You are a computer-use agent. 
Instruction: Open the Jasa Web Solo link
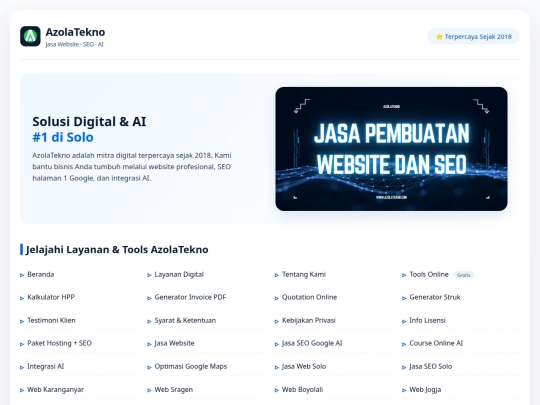304,366
